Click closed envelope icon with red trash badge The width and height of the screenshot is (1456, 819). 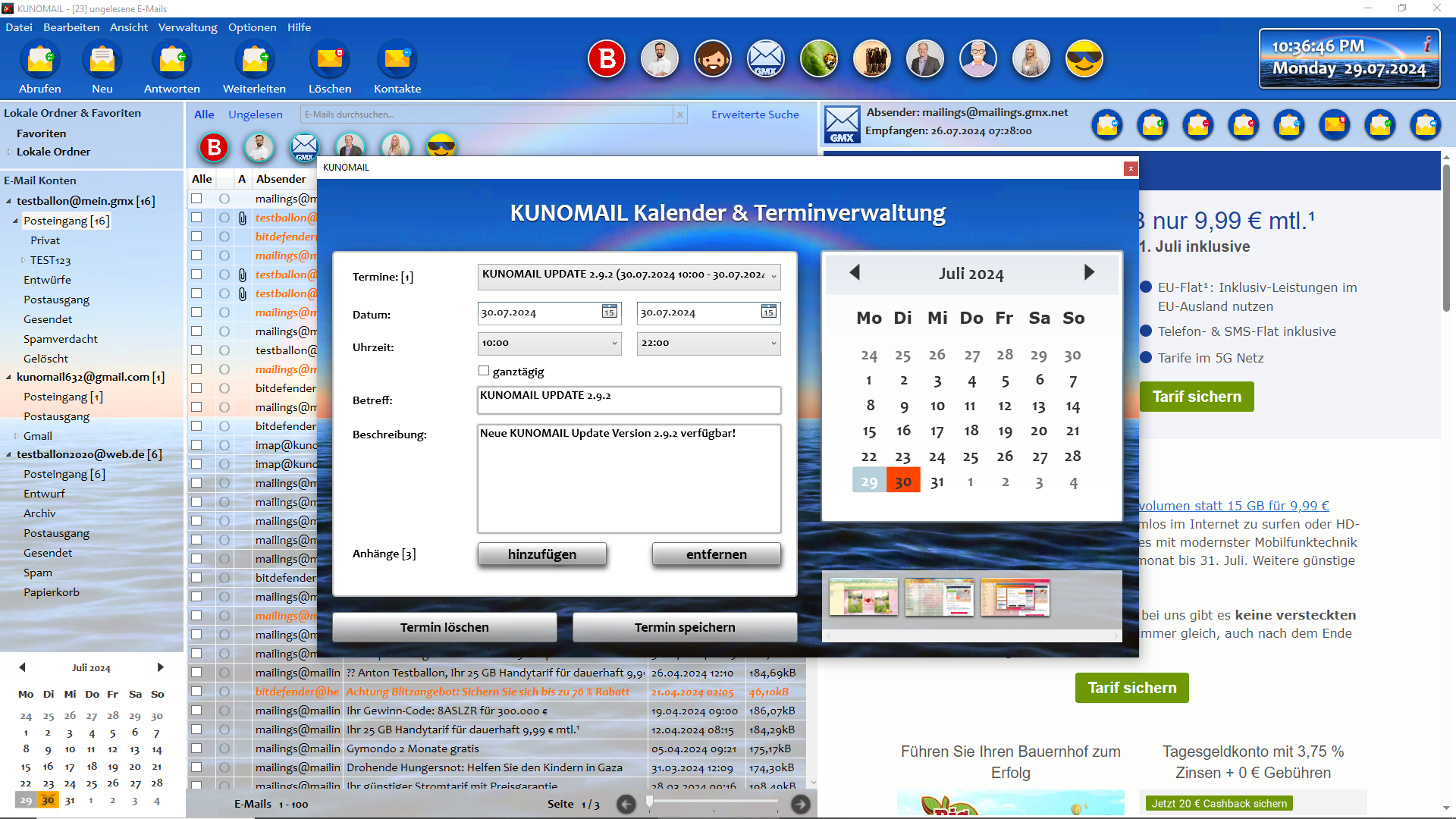(x=1335, y=125)
